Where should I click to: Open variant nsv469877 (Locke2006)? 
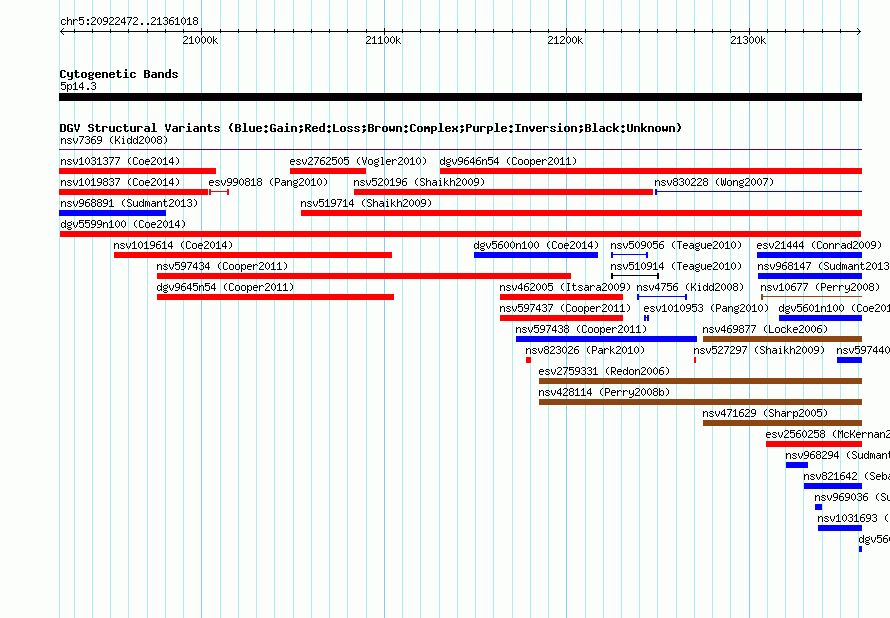[x=765, y=329]
